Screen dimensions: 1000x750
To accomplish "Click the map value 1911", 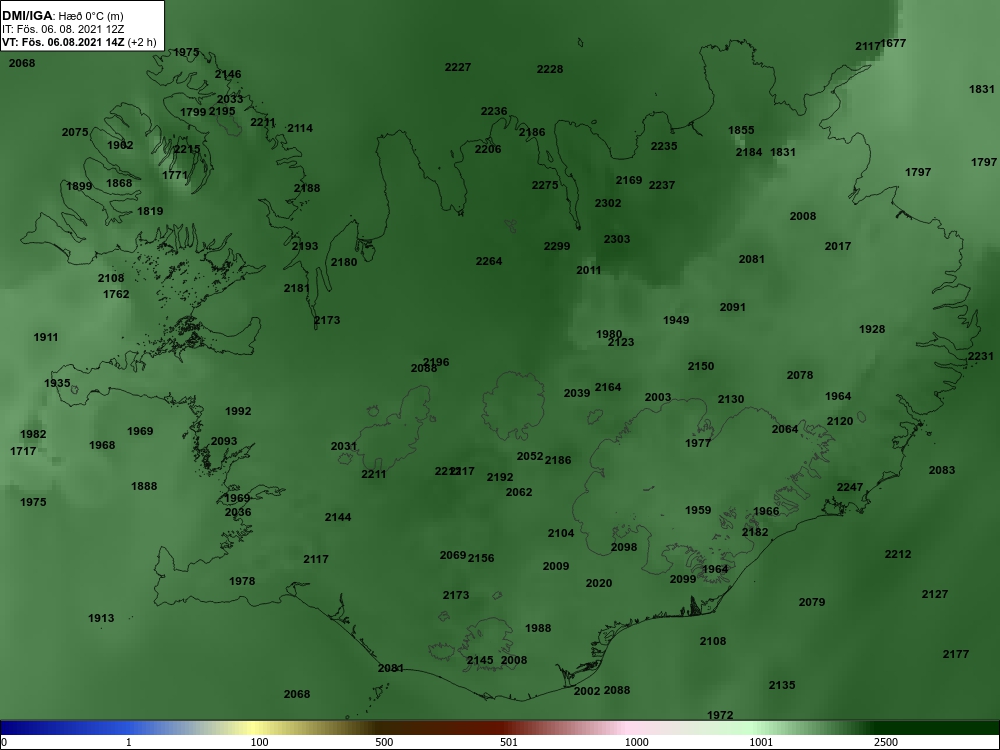I will (45, 337).
